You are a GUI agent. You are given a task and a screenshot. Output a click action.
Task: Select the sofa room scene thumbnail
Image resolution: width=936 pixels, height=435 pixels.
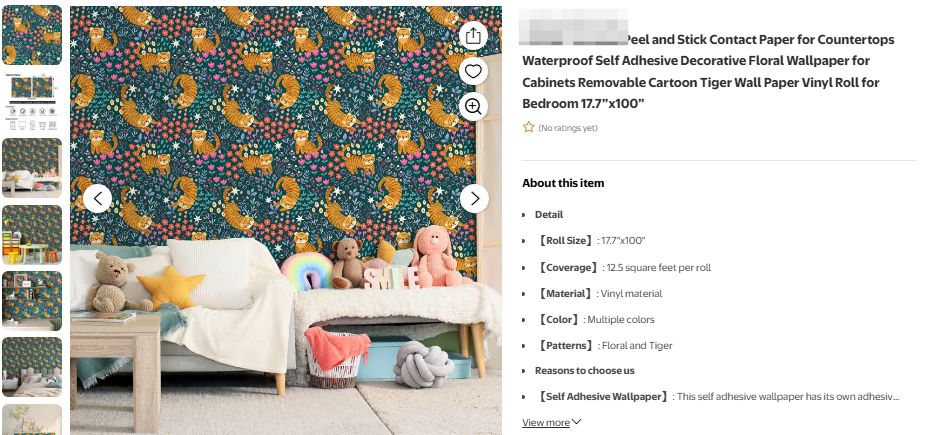(x=32, y=168)
